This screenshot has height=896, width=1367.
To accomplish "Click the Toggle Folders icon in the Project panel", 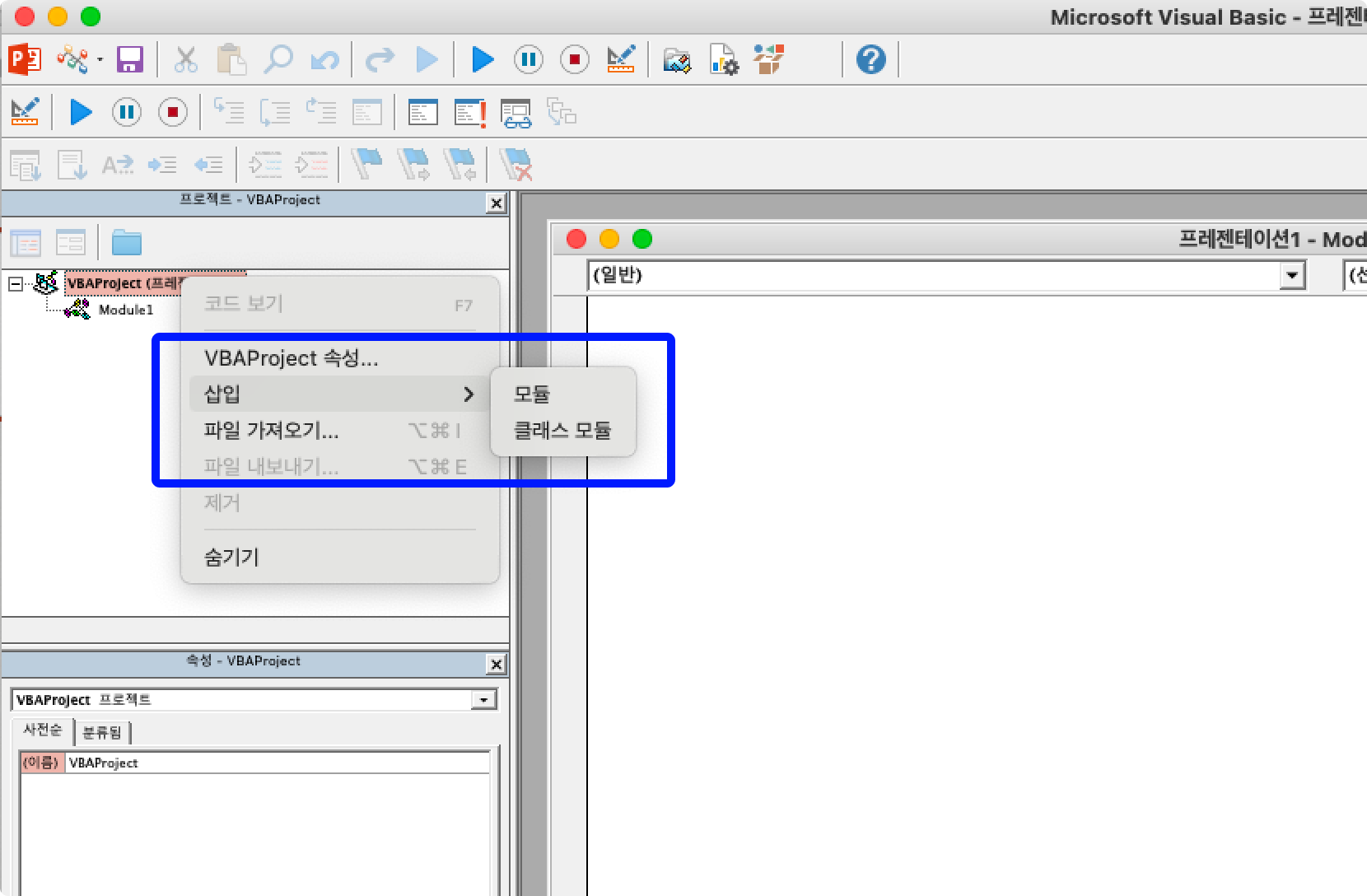I will (x=127, y=242).
